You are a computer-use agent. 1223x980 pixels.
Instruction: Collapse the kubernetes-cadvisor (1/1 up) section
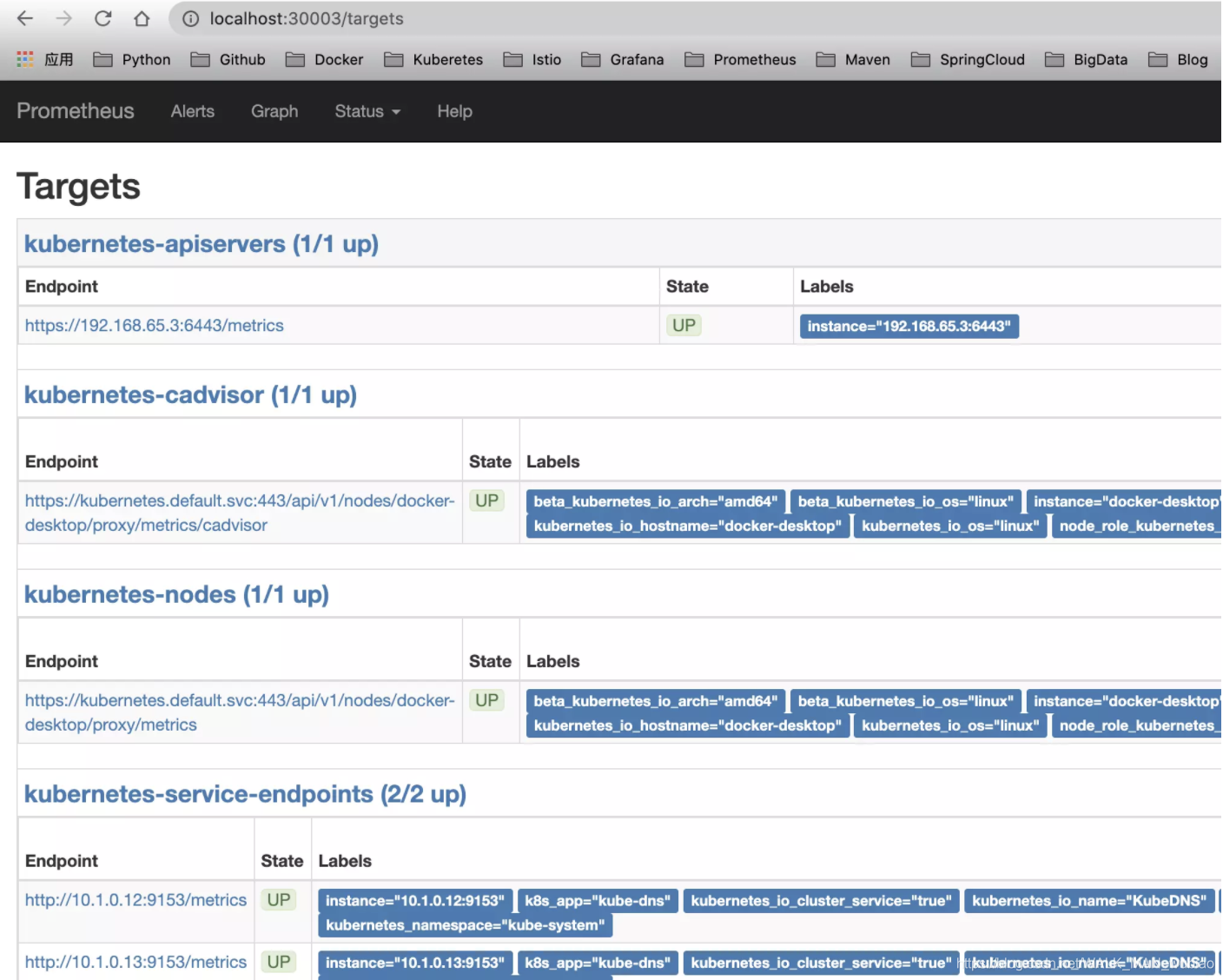[190, 395]
